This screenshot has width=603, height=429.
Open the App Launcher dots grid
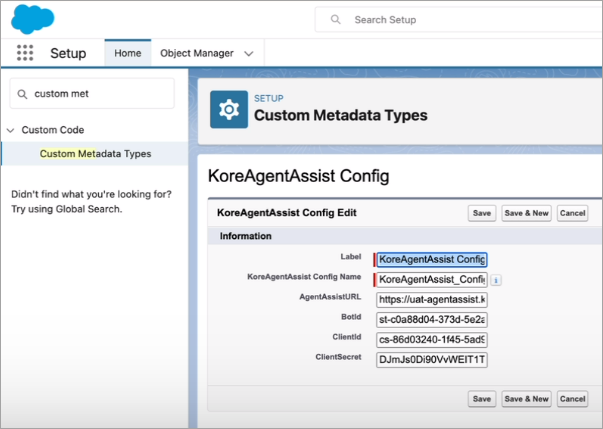[x=25, y=53]
